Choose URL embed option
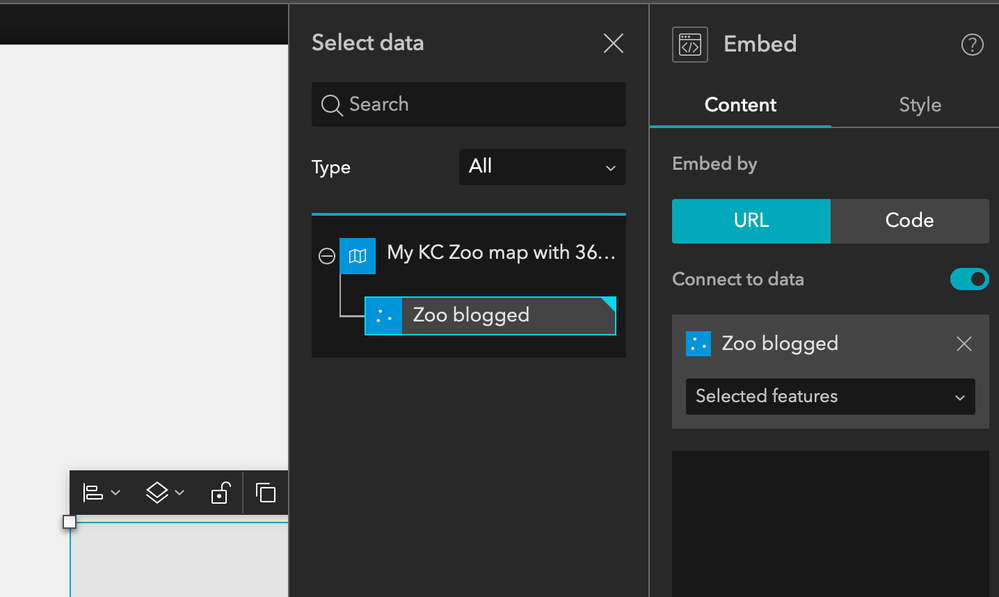The width and height of the screenshot is (999, 597). 751,221
